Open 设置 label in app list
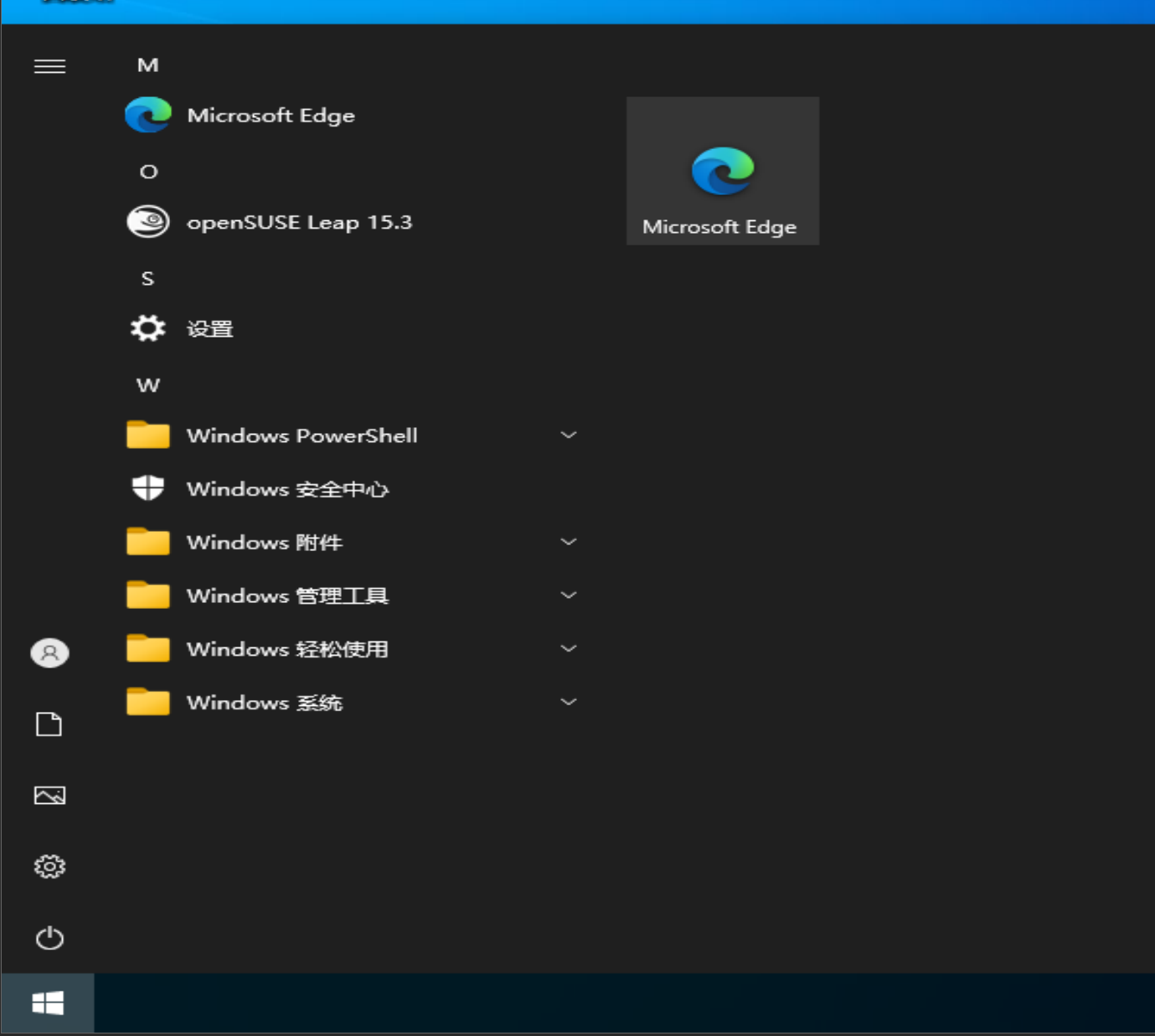The height and width of the screenshot is (1036, 1155). click(x=209, y=329)
